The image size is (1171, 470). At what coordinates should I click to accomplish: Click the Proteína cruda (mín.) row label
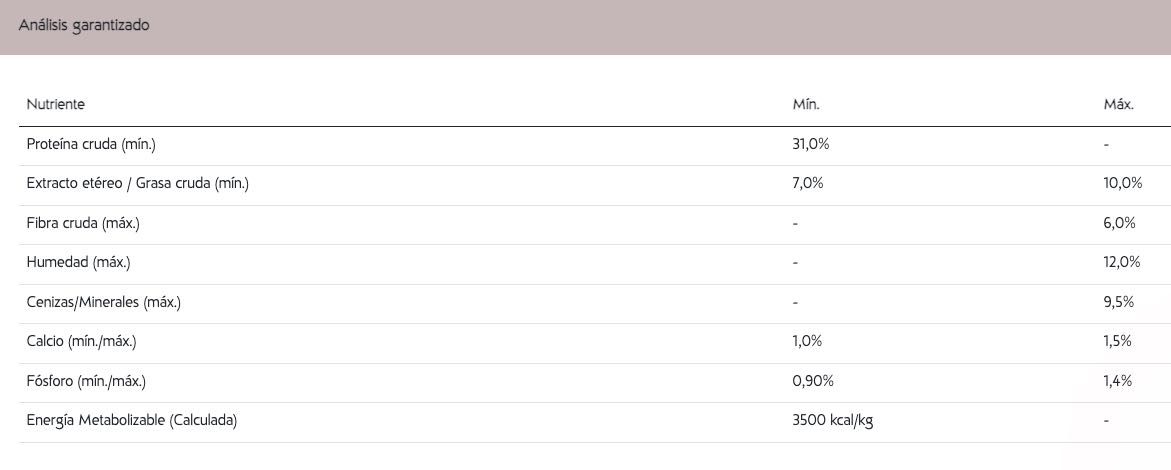[x=91, y=145]
